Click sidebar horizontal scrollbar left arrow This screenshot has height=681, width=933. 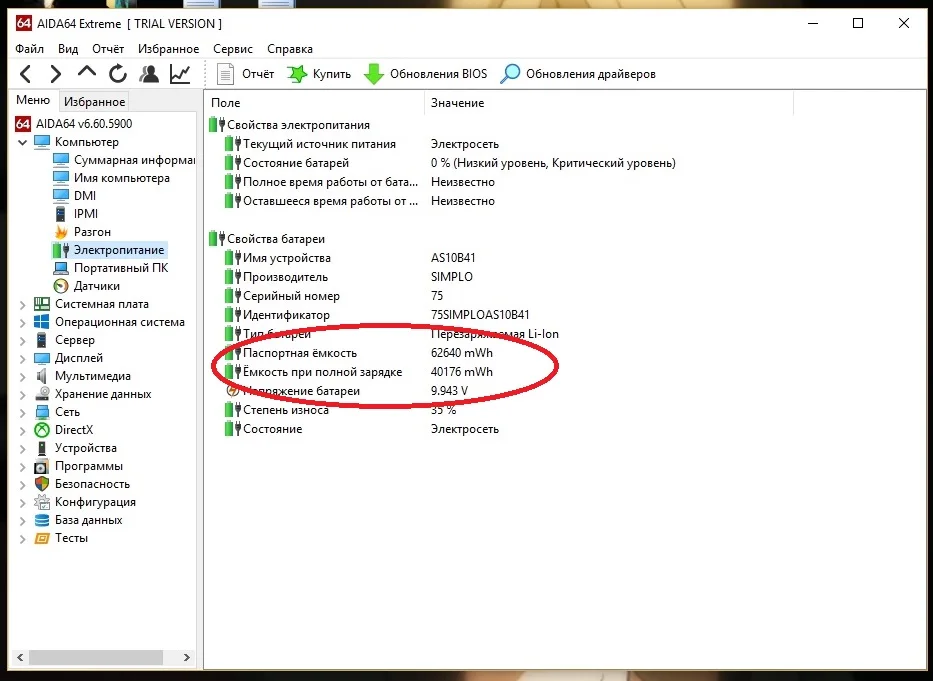point(20,657)
